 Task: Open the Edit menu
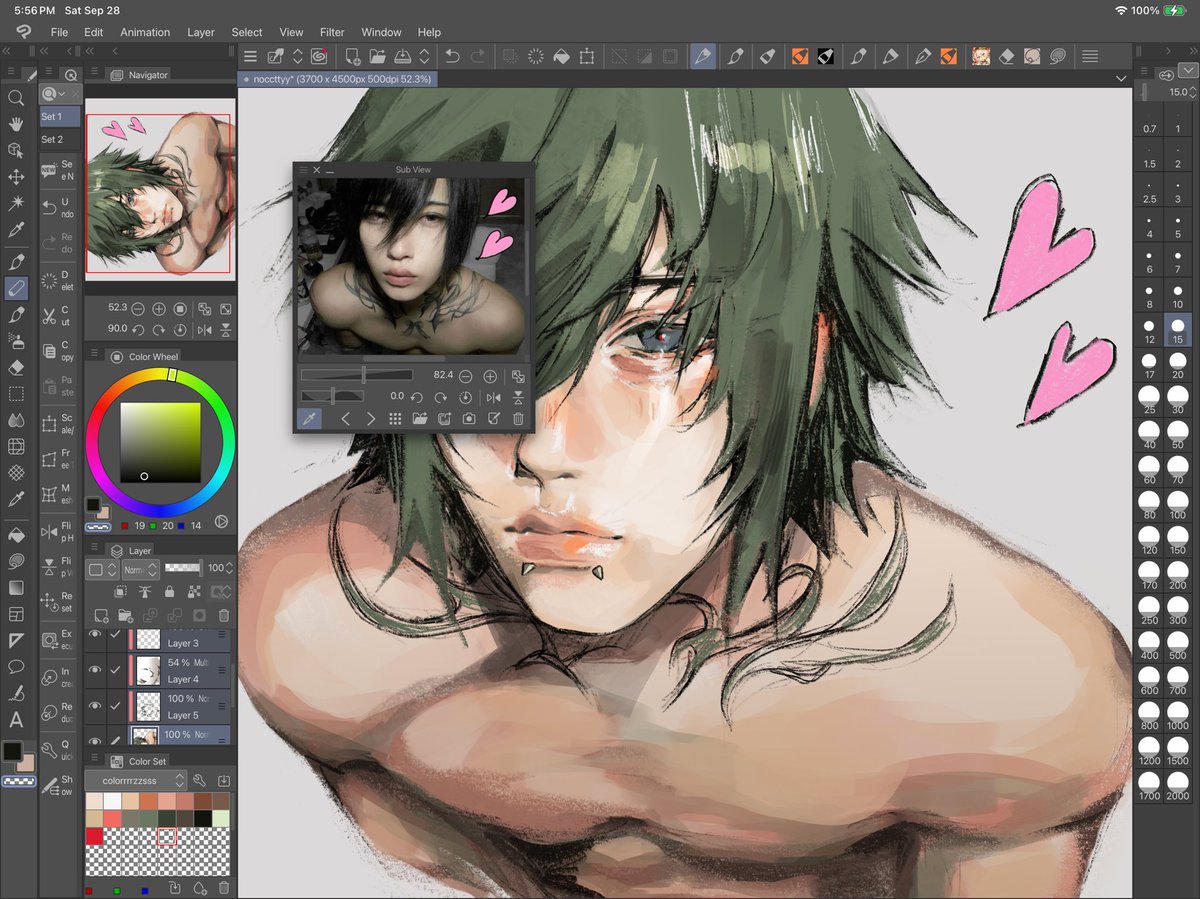click(93, 32)
